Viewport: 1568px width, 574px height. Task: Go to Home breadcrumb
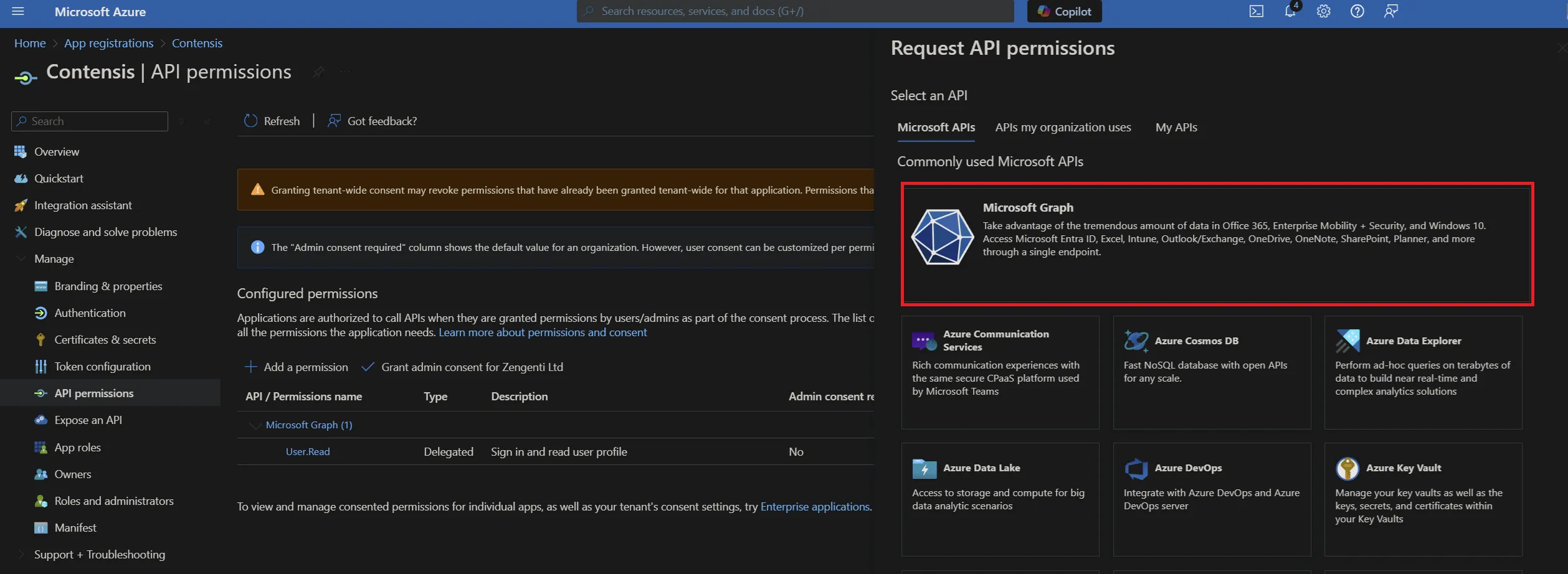[30, 43]
